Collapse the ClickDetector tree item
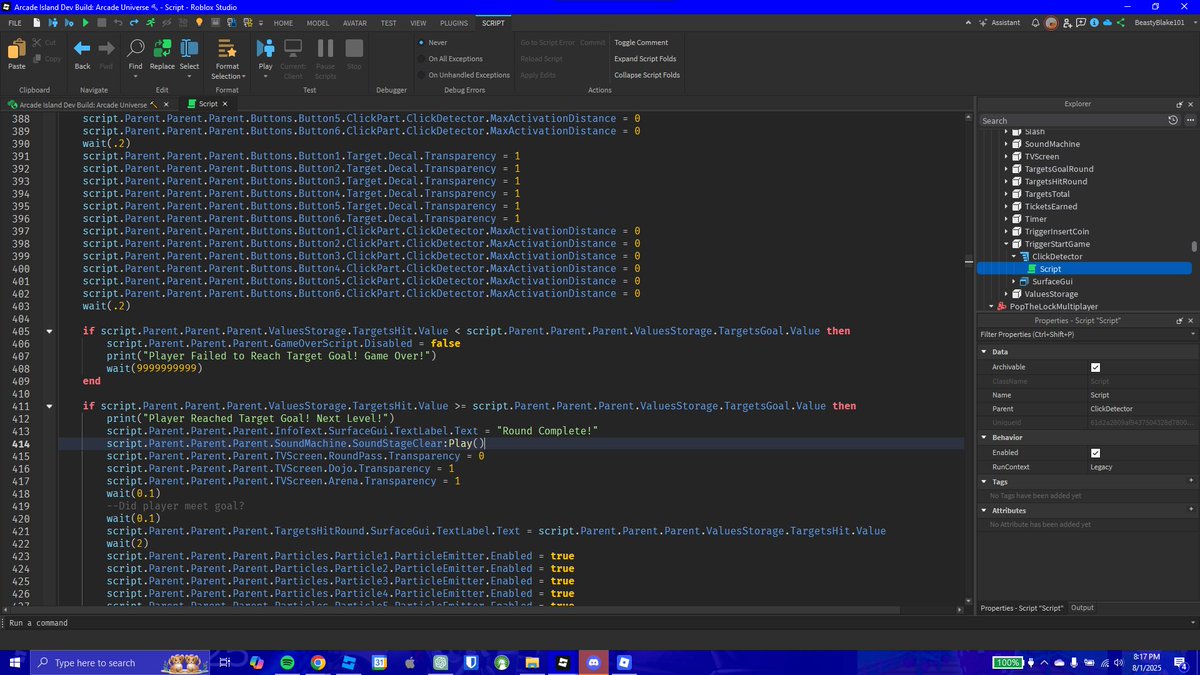The width and height of the screenshot is (1200, 675). pyautogui.click(x=1015, y=256)
